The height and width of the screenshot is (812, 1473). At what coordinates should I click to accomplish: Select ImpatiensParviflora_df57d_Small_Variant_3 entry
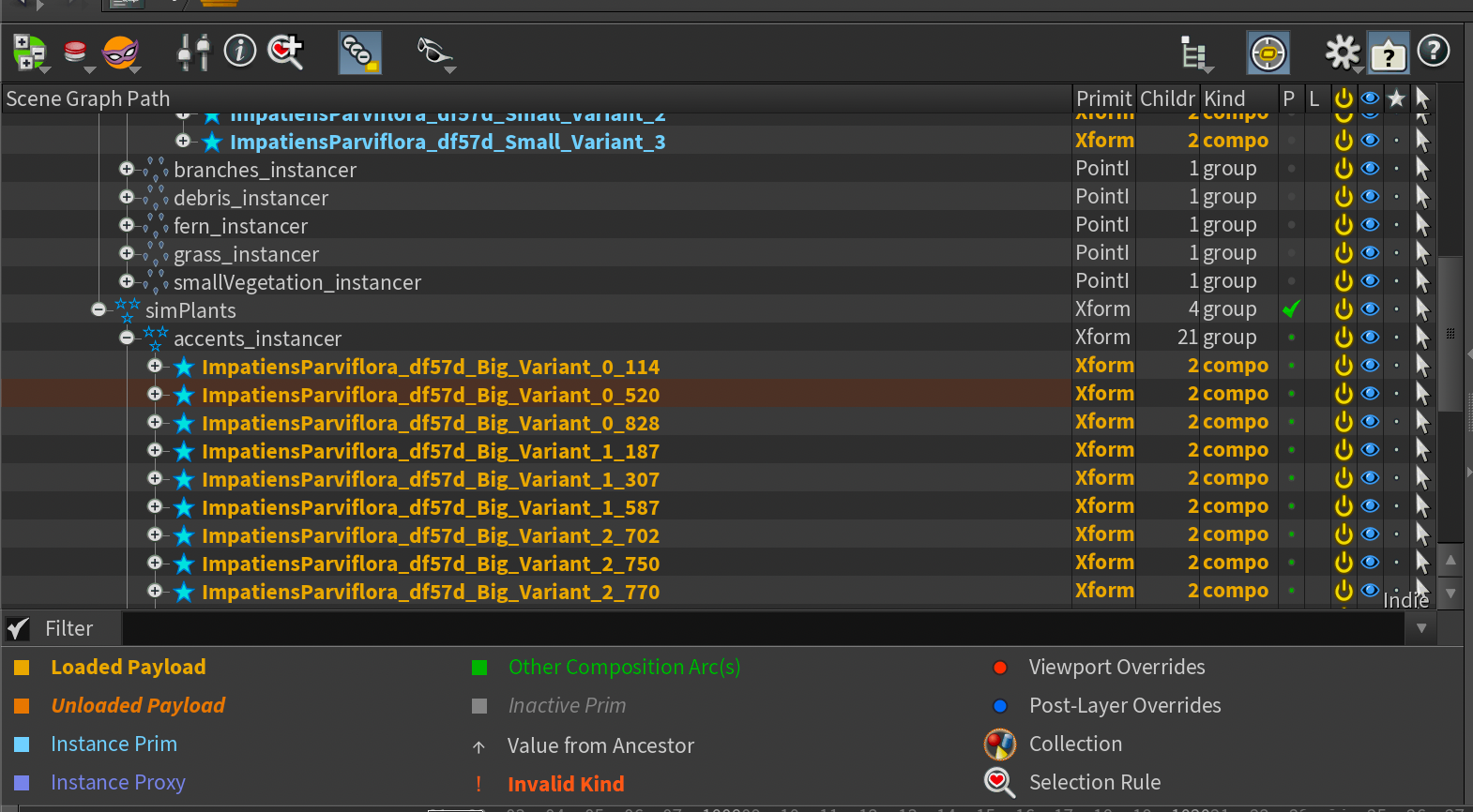(447, 142)
